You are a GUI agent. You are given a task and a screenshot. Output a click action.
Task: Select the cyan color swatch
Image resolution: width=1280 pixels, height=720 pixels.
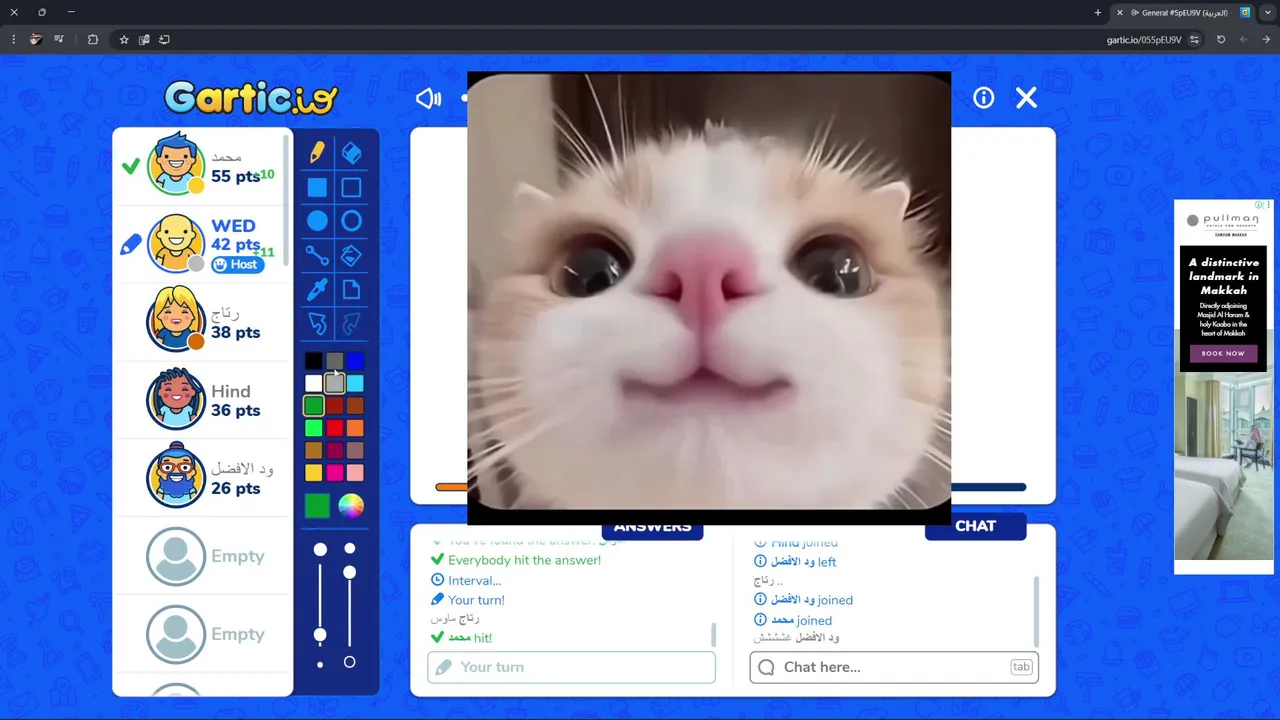356,383
